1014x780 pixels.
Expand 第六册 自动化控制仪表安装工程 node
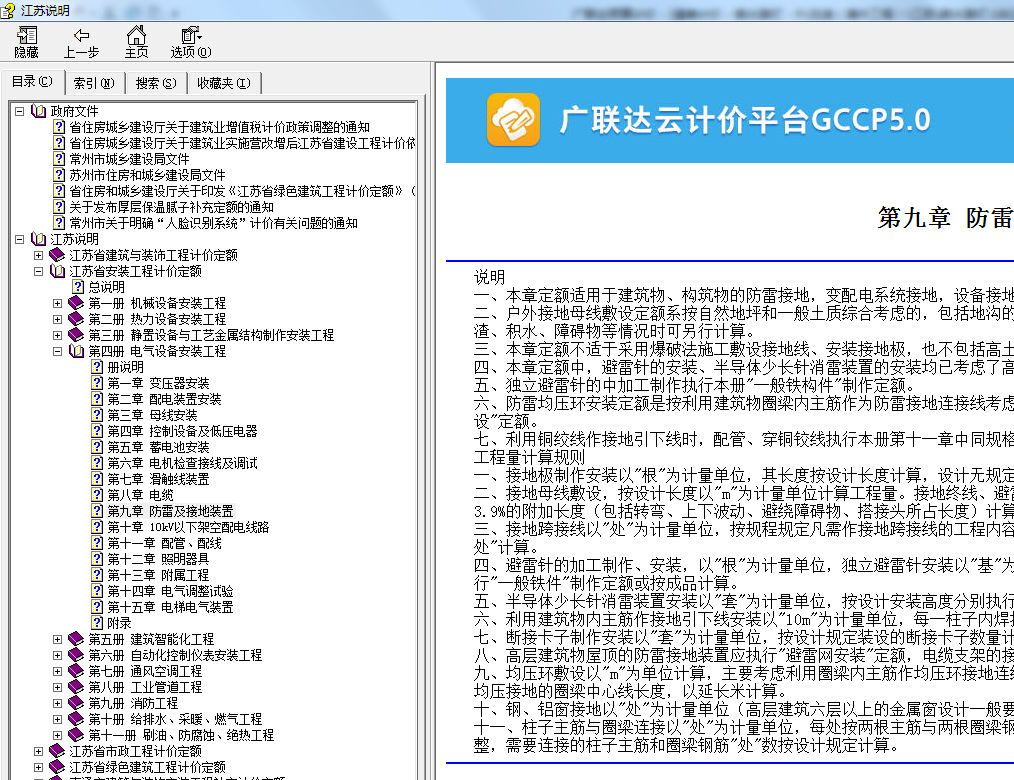tap(57, 656)
